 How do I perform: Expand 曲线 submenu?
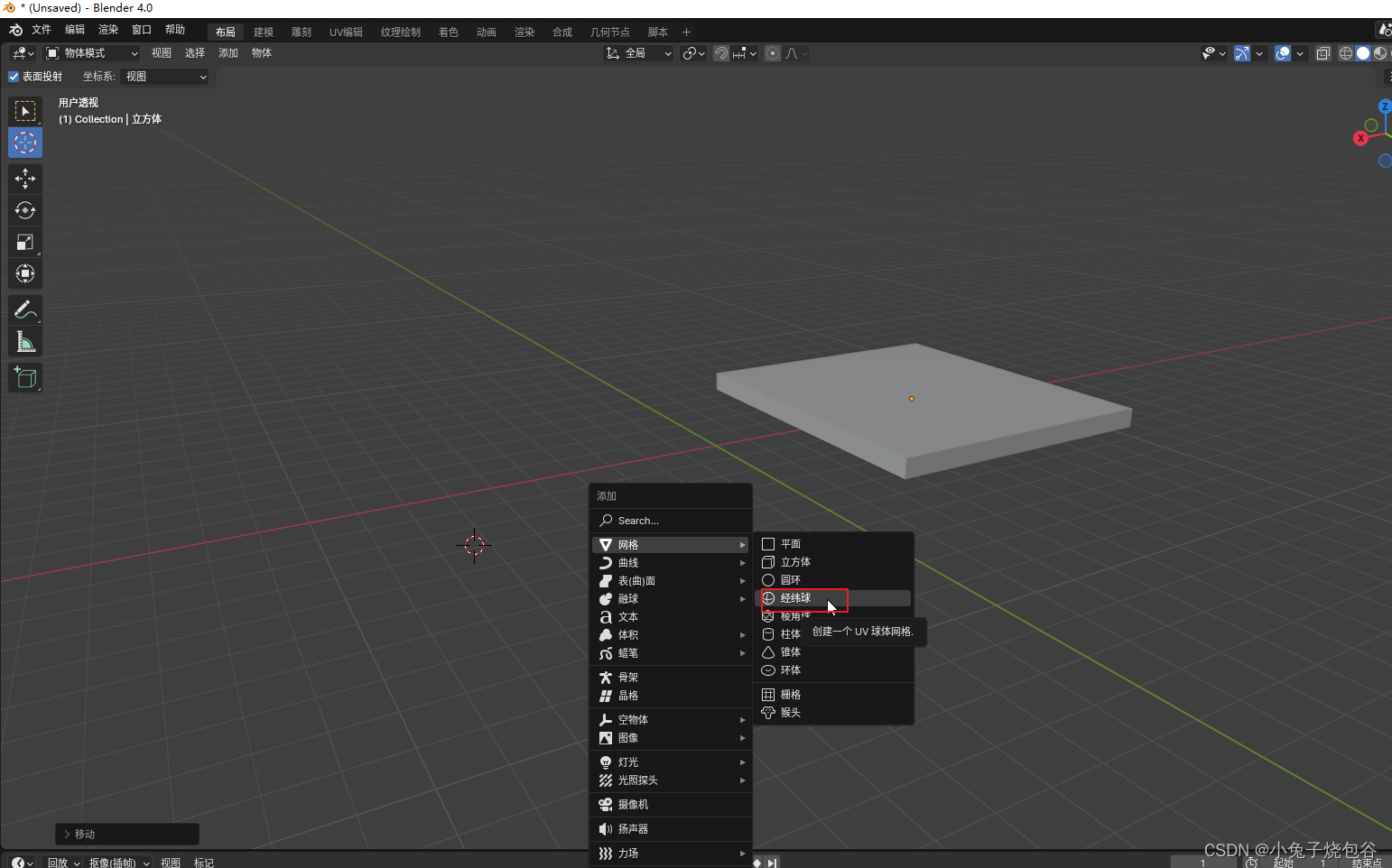tap(671, 563)
